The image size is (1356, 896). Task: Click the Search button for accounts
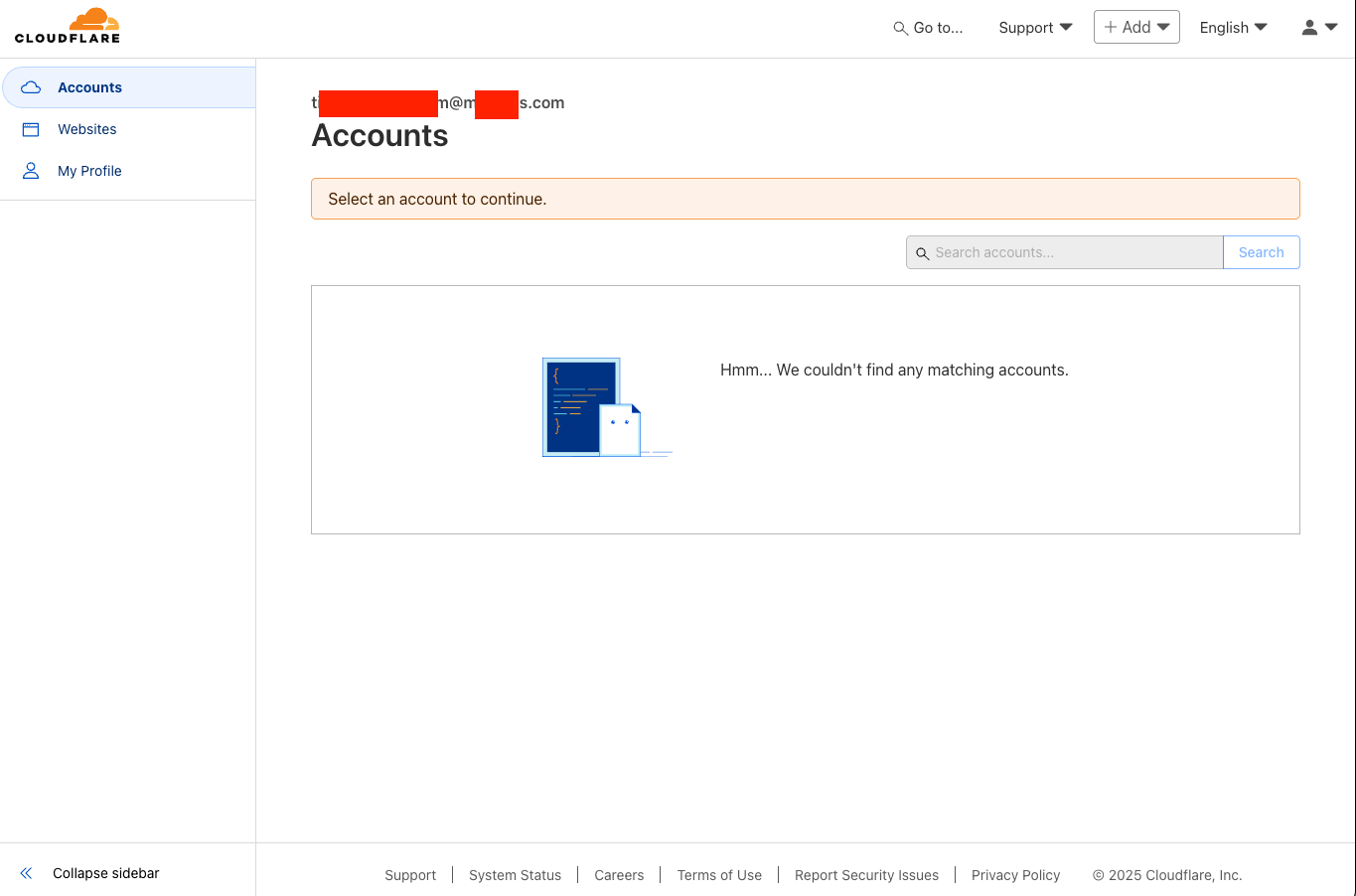tap(1262, 252)
